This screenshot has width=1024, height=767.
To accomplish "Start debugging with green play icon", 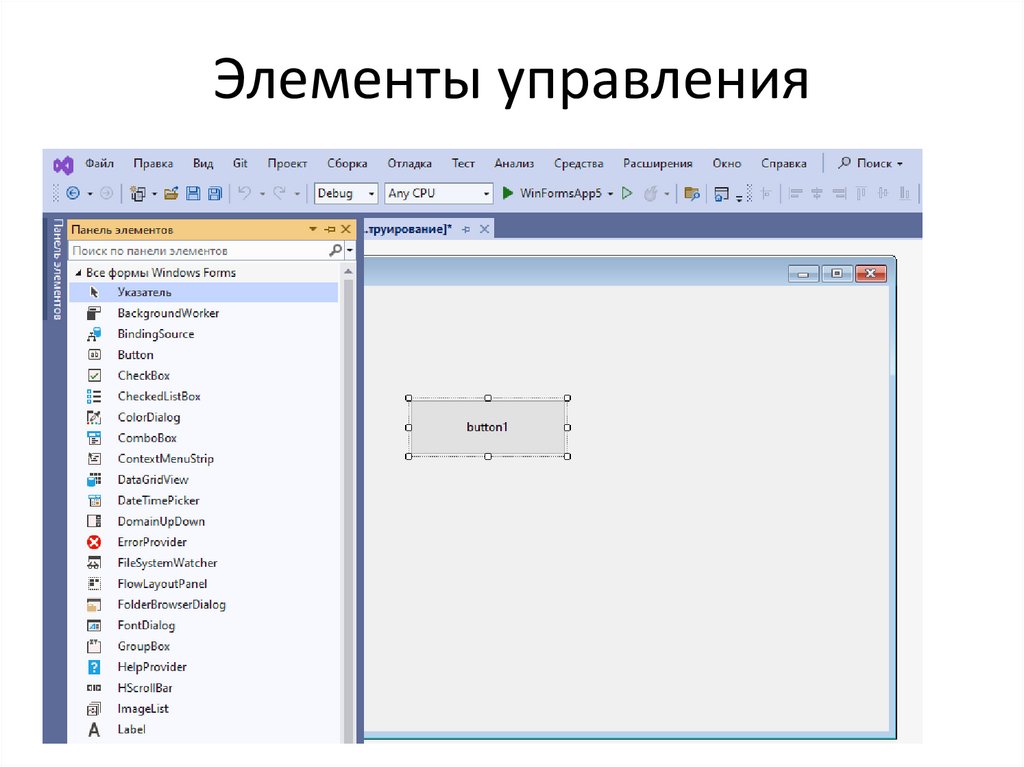I will (507, 193).
